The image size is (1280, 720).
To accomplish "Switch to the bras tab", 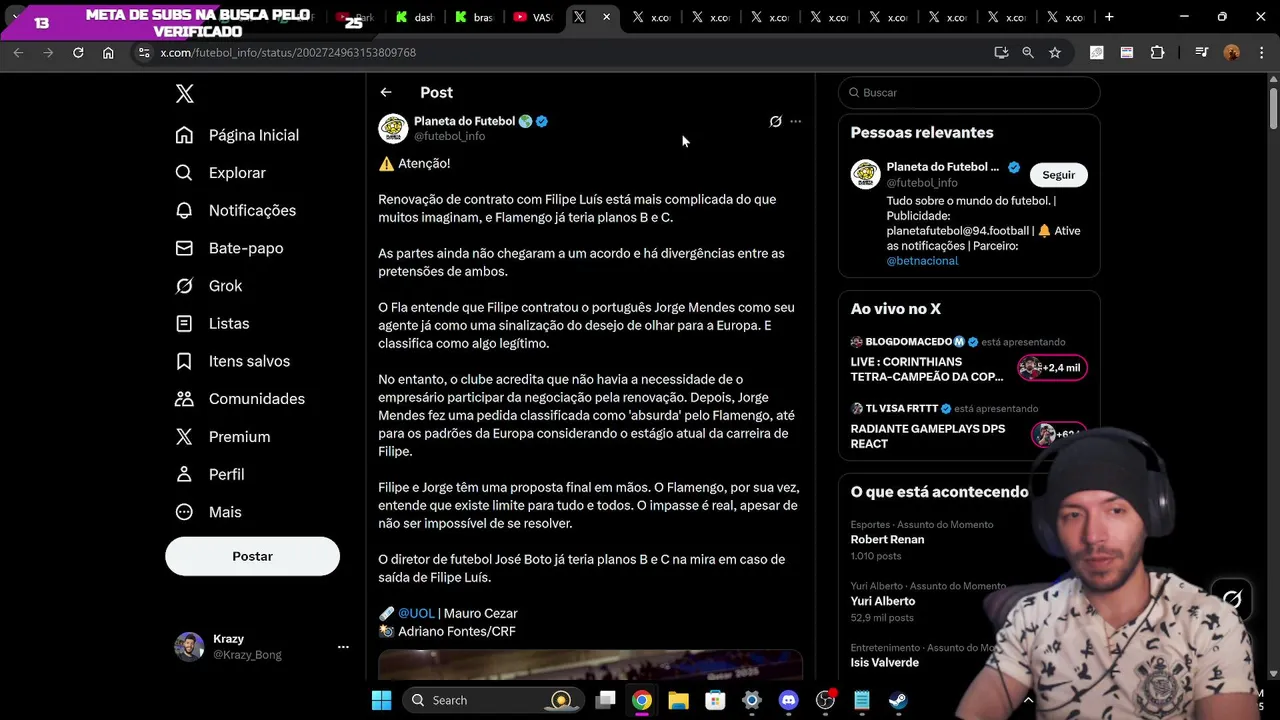I will coord(474,17).
